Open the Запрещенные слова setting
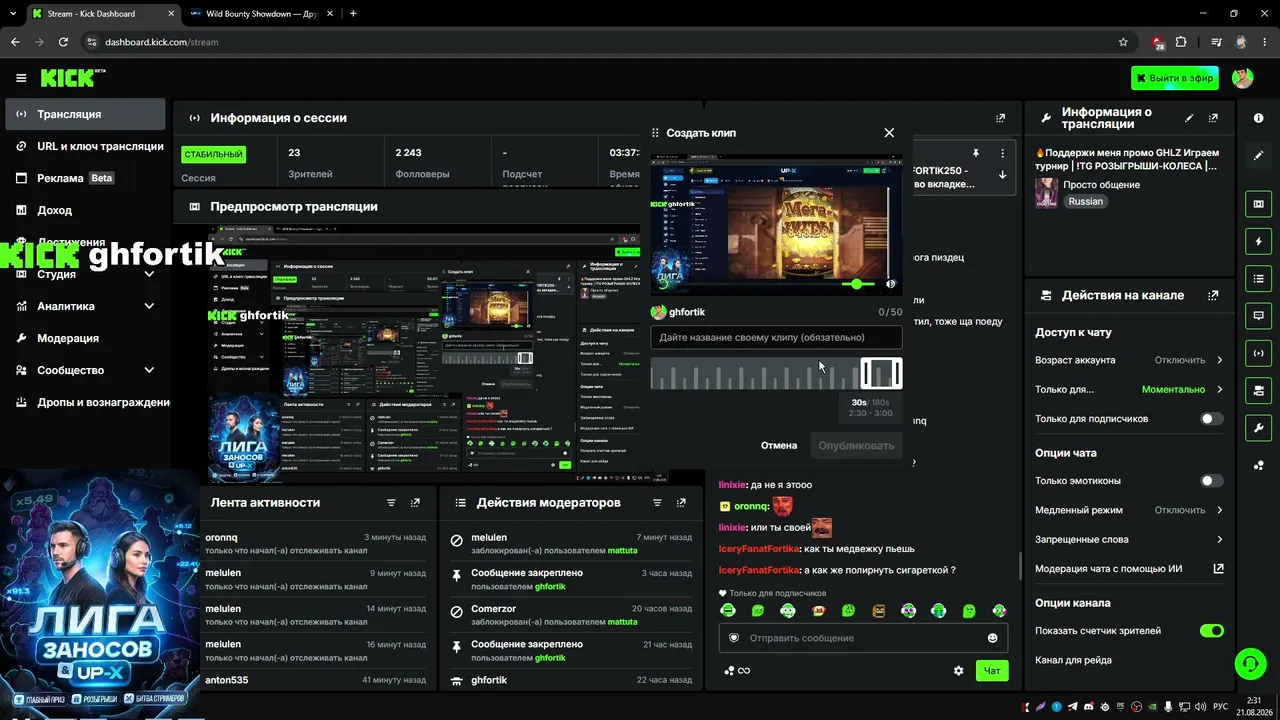The width and height of the screenshot is (1280, 720). [1129, 539]
